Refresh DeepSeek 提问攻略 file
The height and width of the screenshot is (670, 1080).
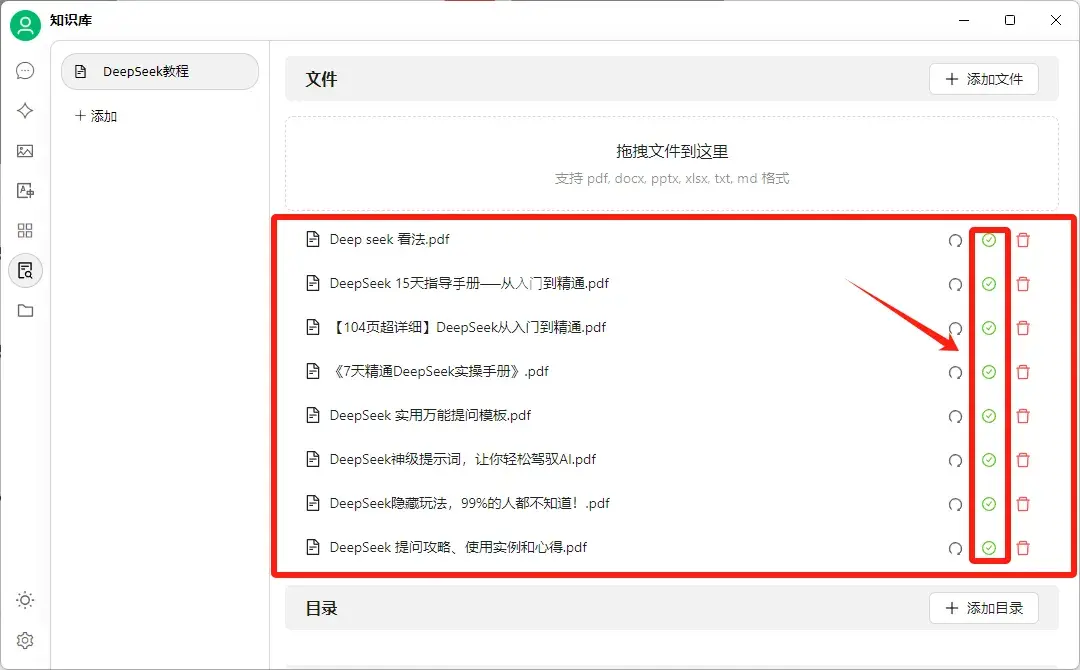click(955, 549)
